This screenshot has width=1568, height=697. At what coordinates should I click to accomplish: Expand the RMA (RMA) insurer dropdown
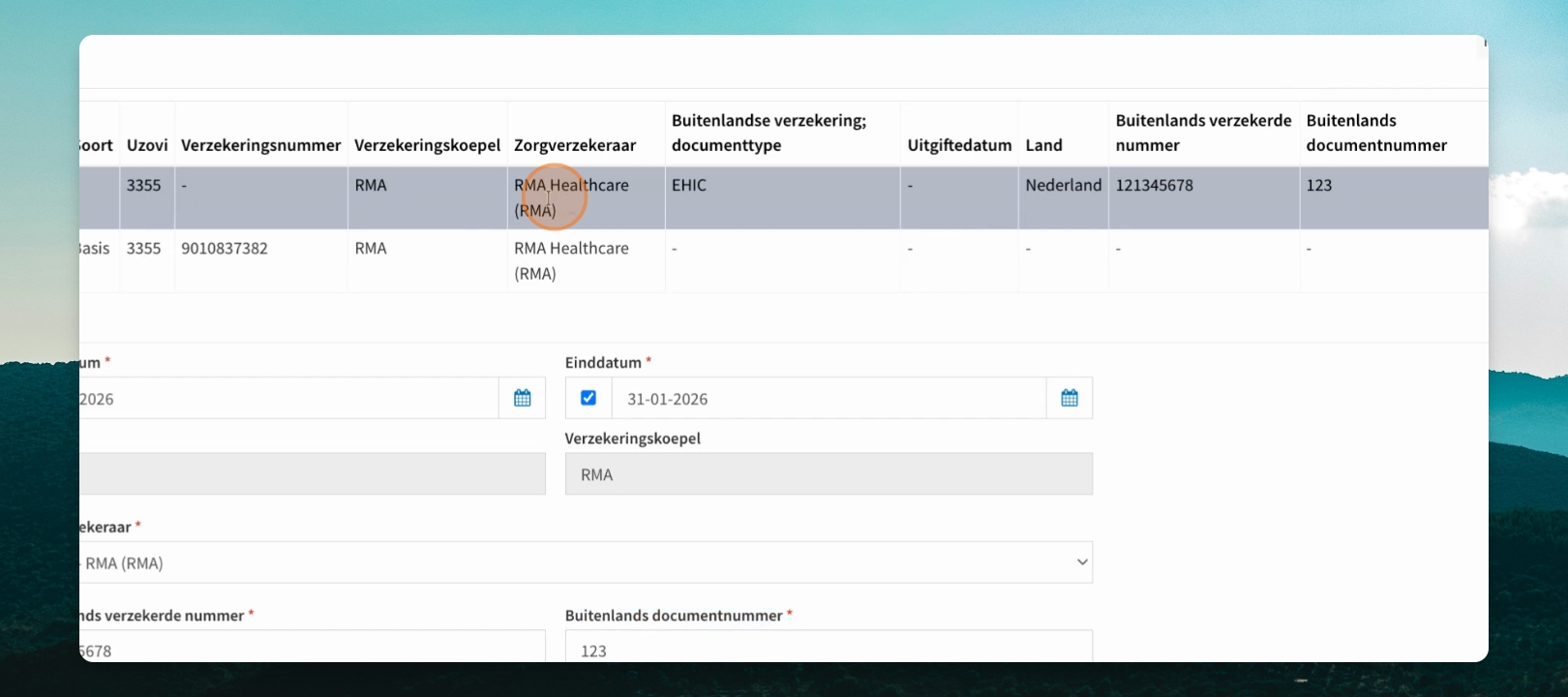[x=587, y=562]
